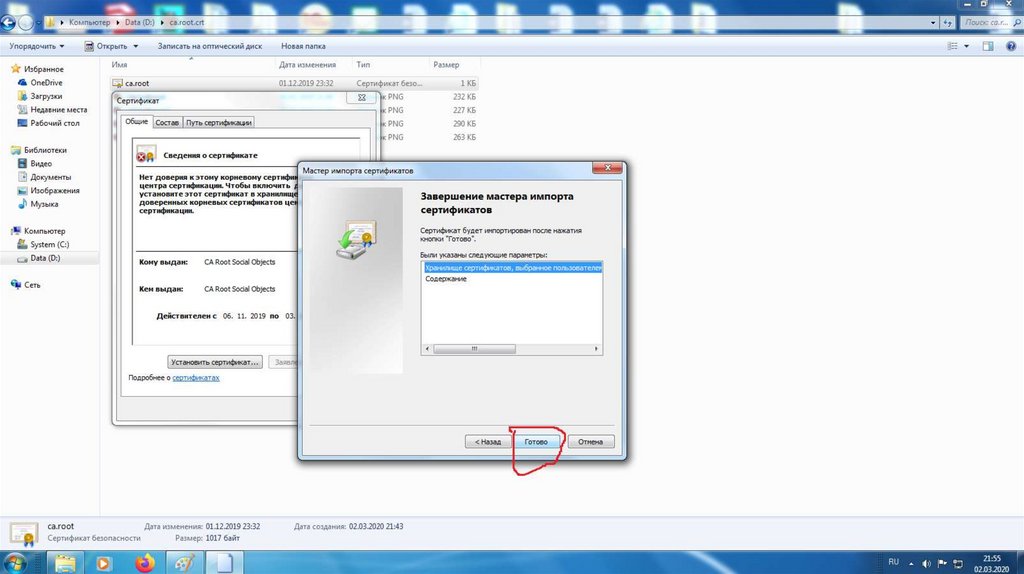Open the Explorer help icon
This screenshot has height=574, width=1024.
[1011, 46]
